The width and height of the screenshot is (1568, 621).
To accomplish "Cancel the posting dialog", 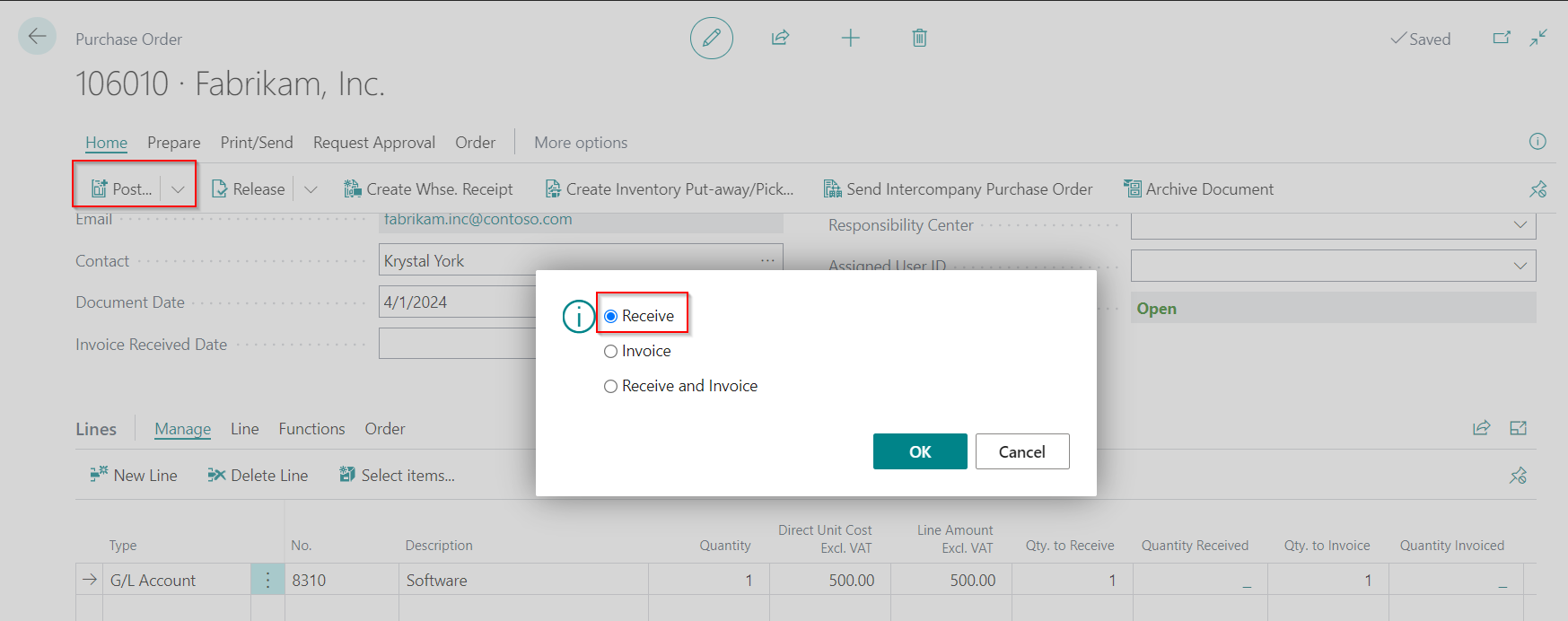I will 1022,451.
